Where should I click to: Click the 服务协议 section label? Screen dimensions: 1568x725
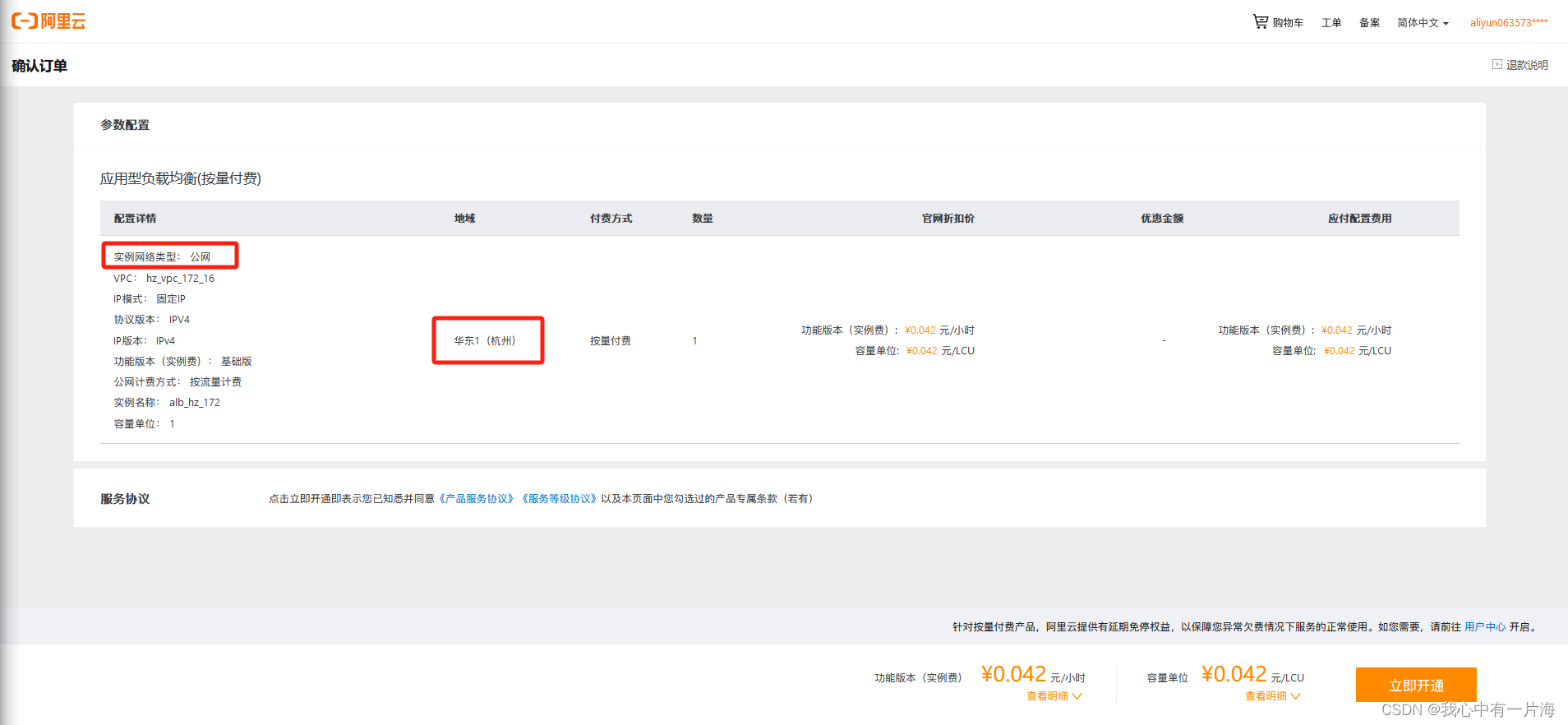tap(125, 499)
